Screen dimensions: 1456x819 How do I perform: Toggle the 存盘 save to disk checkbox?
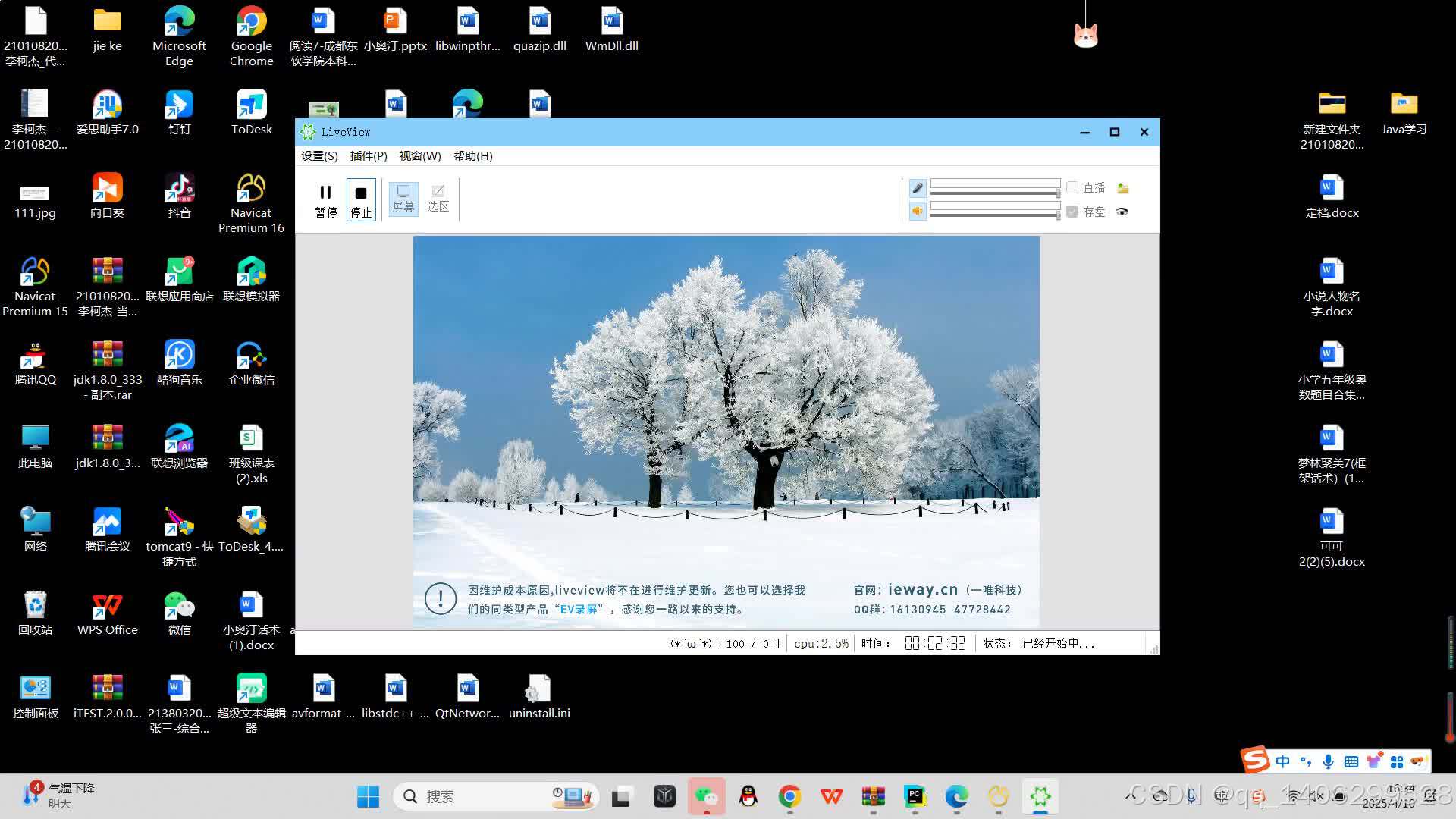click(1072, 212)
